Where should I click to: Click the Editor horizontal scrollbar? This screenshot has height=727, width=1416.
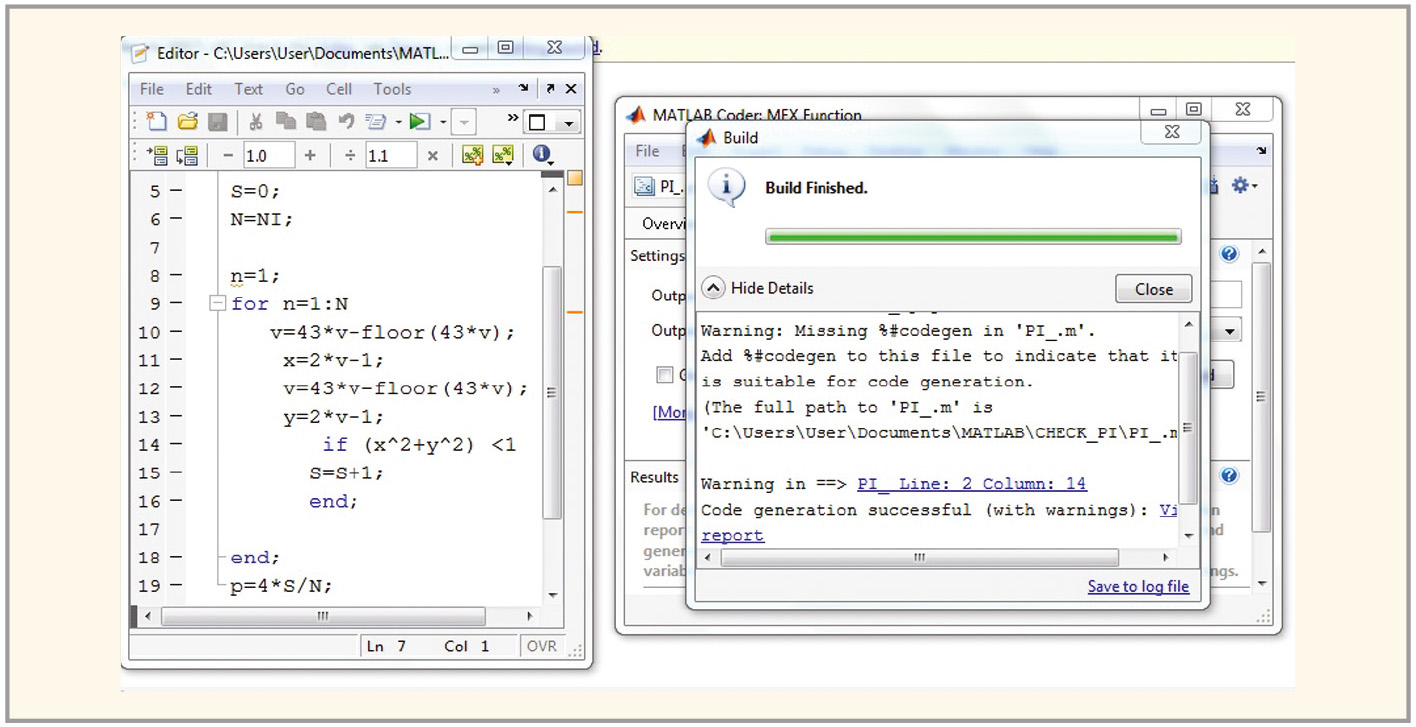point(322,617)
